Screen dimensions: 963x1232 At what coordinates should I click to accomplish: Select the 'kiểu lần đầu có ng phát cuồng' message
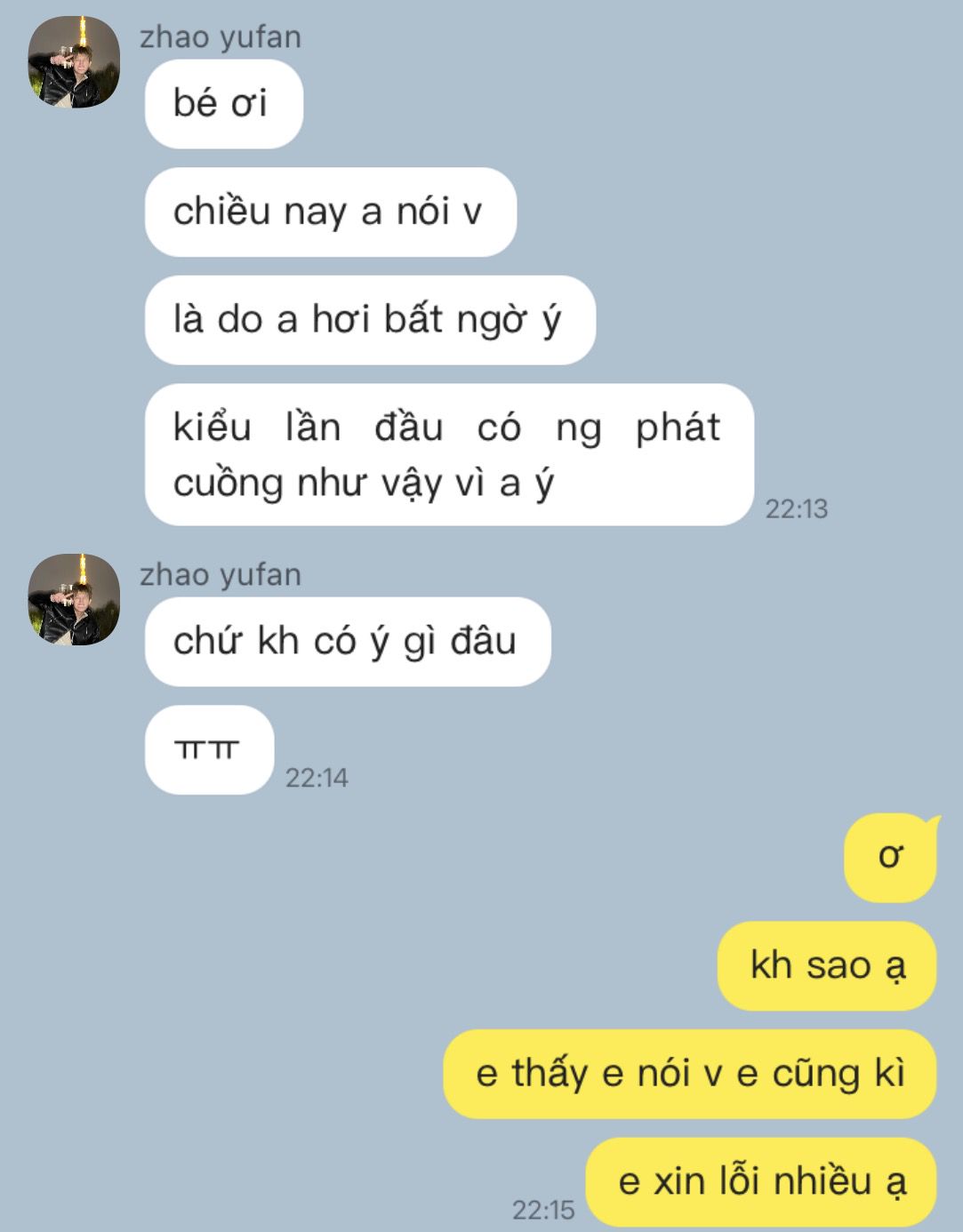tap(449, 454)
